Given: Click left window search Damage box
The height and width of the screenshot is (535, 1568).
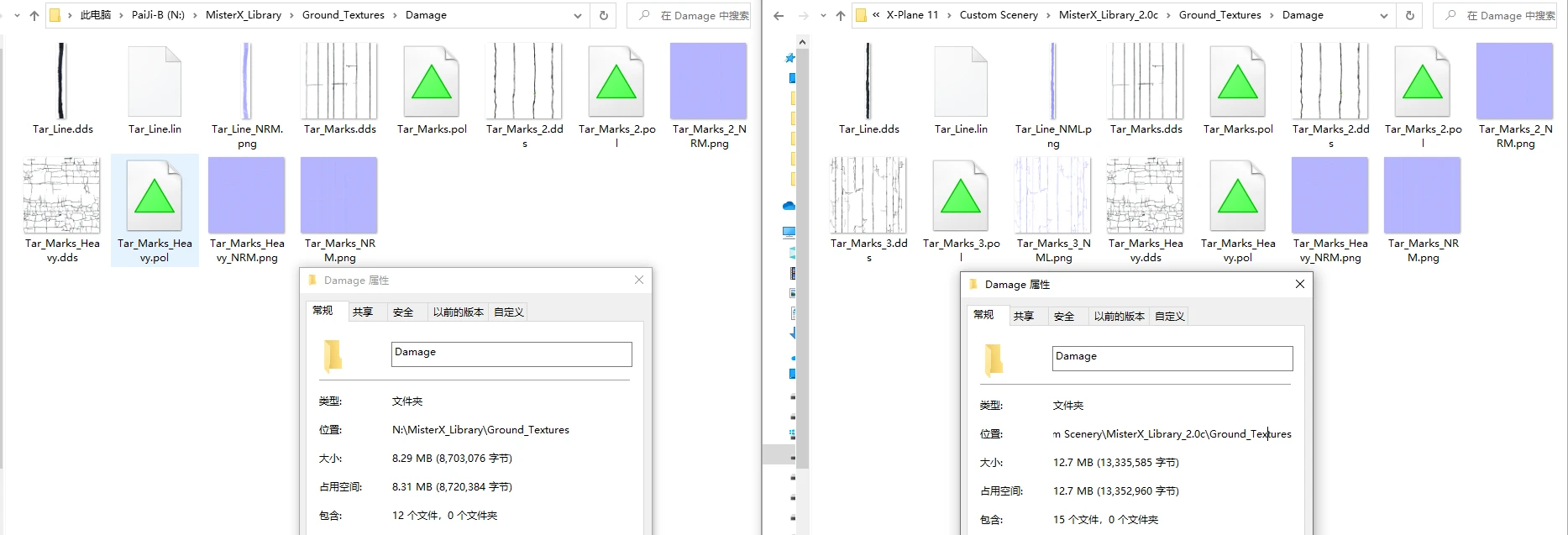Looking at the screenshot, I should point(689,15).
